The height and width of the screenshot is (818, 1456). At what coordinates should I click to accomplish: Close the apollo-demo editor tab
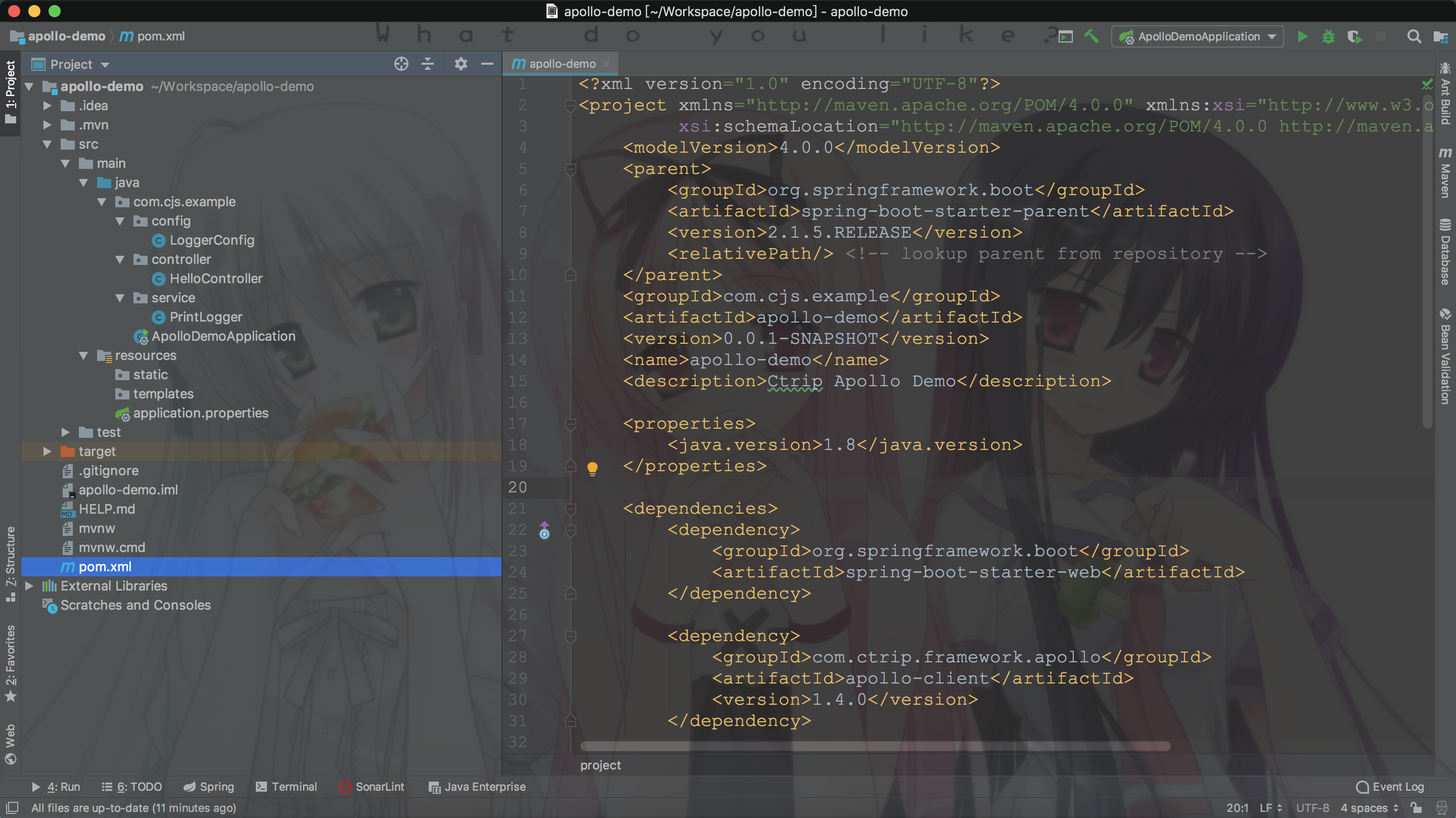point(607,64)
